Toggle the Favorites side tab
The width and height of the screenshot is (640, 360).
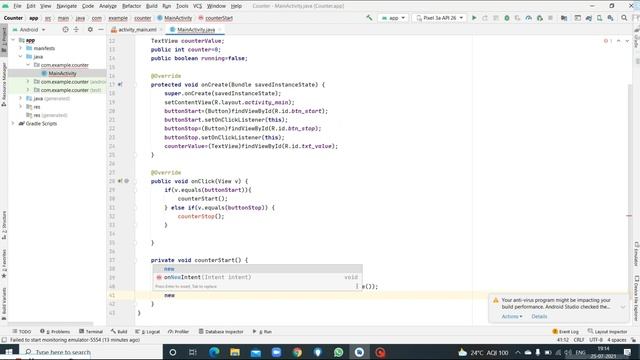coord(4,264)
